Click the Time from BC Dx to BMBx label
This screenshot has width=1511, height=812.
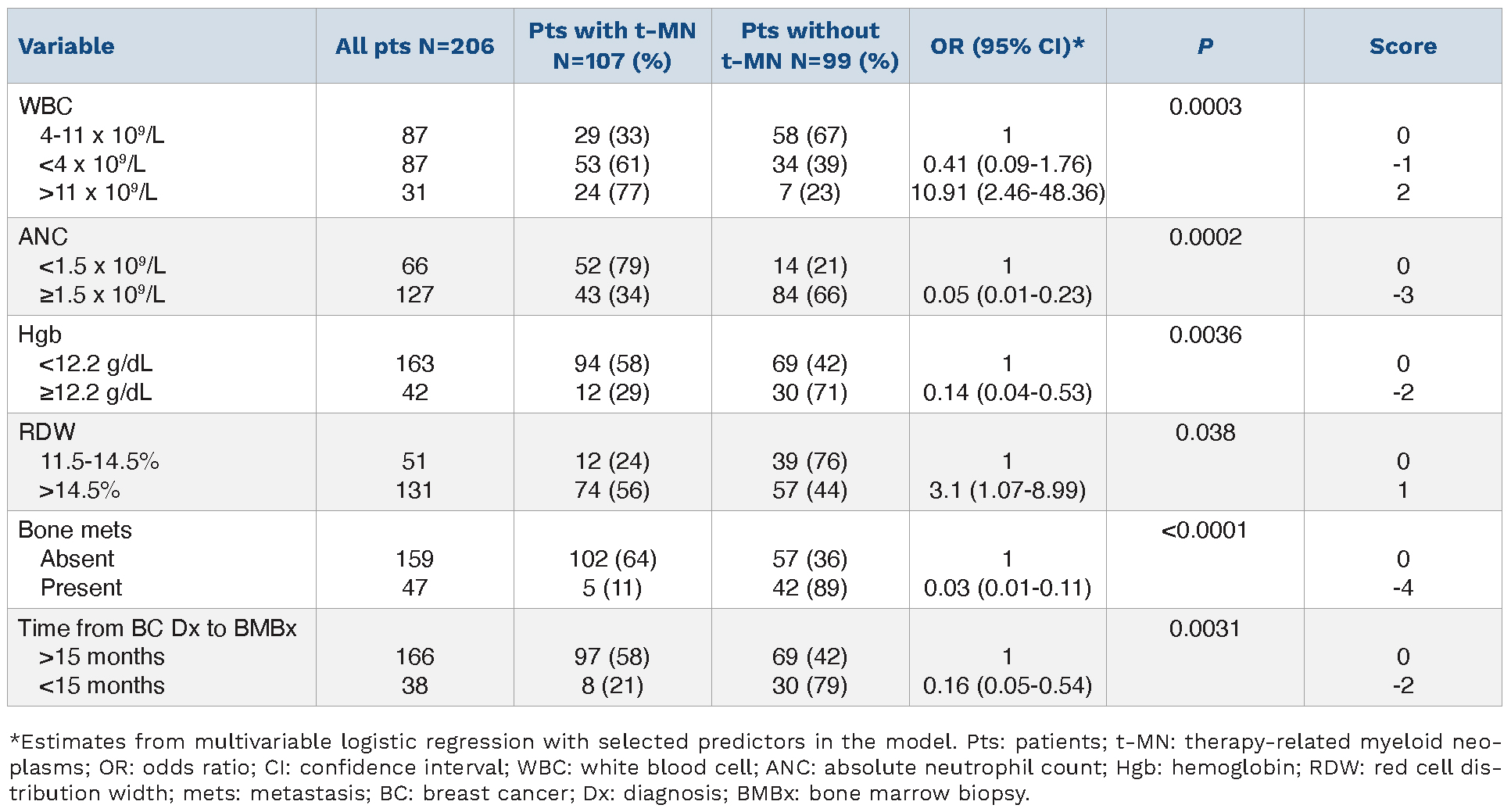157,628
